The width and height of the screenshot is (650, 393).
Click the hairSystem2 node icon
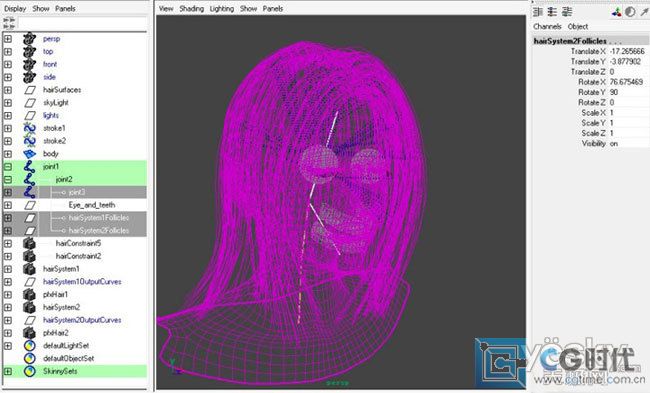[x=29, y=308]
